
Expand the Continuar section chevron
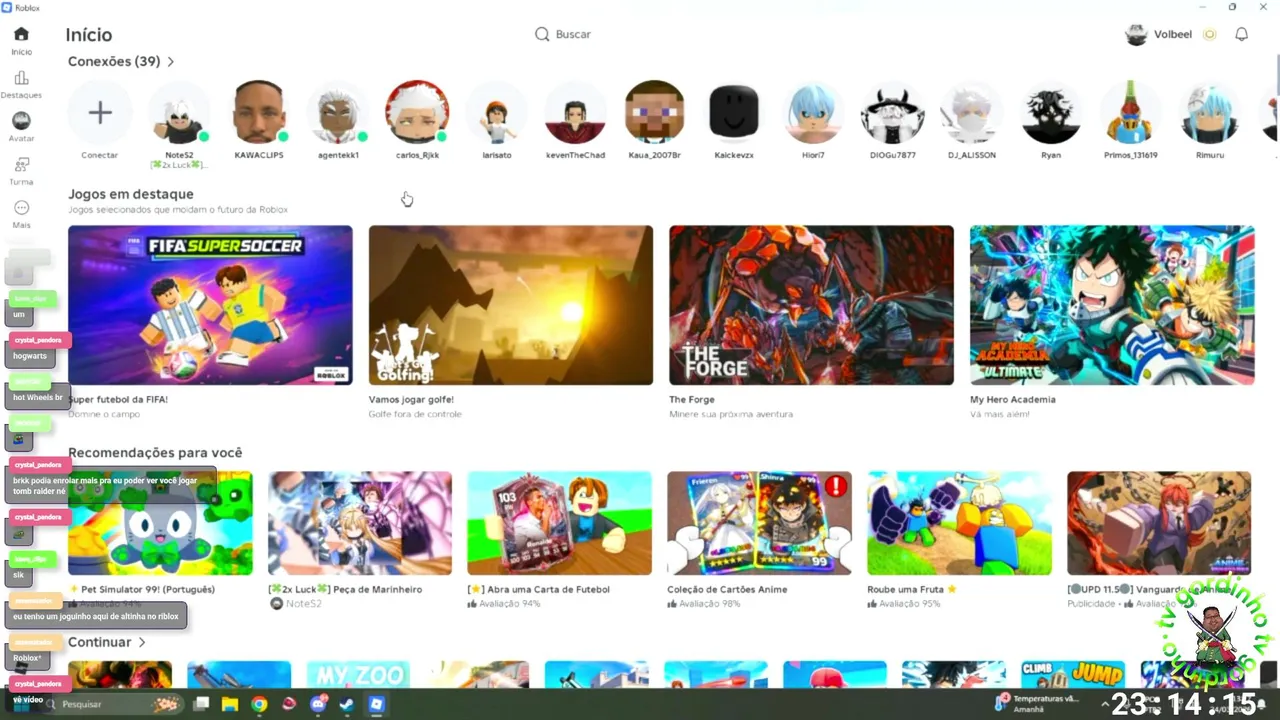142,642
